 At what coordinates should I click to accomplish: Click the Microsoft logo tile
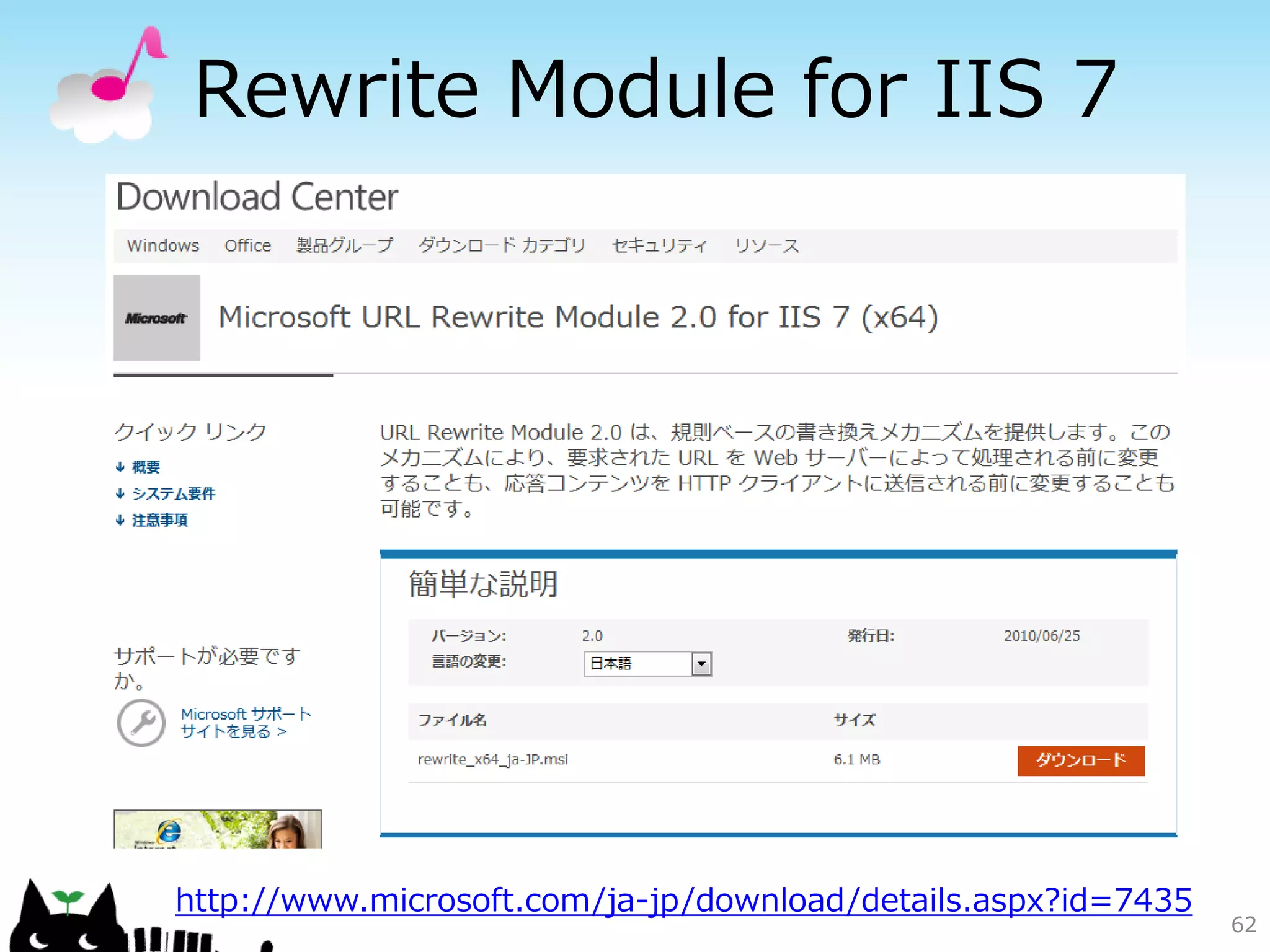(x=157, y=318)
